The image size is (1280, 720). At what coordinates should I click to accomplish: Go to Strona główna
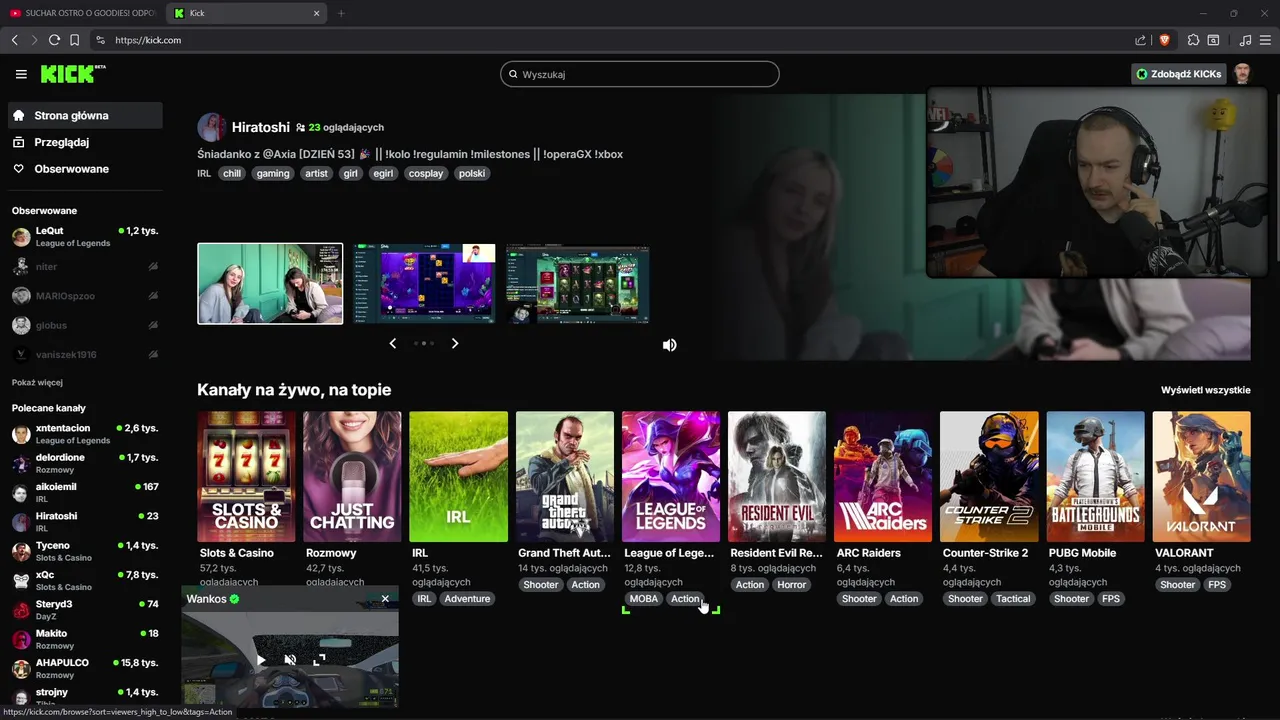84,115
